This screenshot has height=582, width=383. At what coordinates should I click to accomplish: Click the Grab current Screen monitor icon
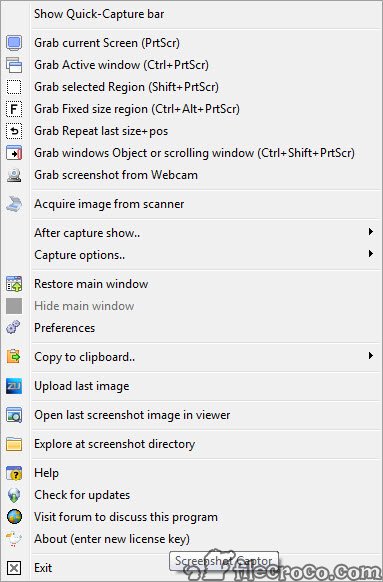[x=14, y=43]
